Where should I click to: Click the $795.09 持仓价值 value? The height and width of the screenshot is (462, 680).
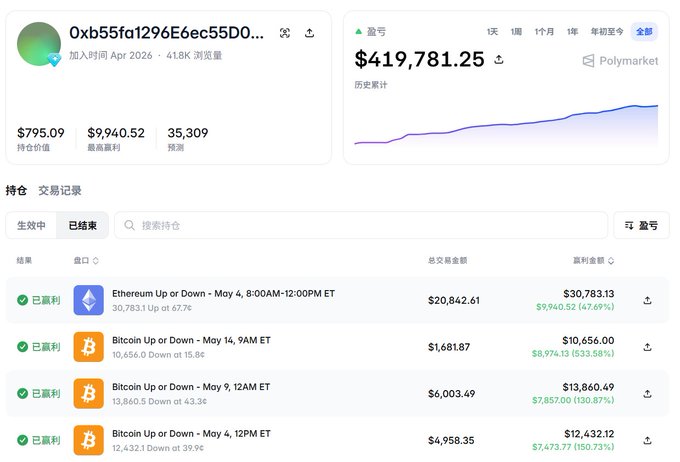[41, 133]
